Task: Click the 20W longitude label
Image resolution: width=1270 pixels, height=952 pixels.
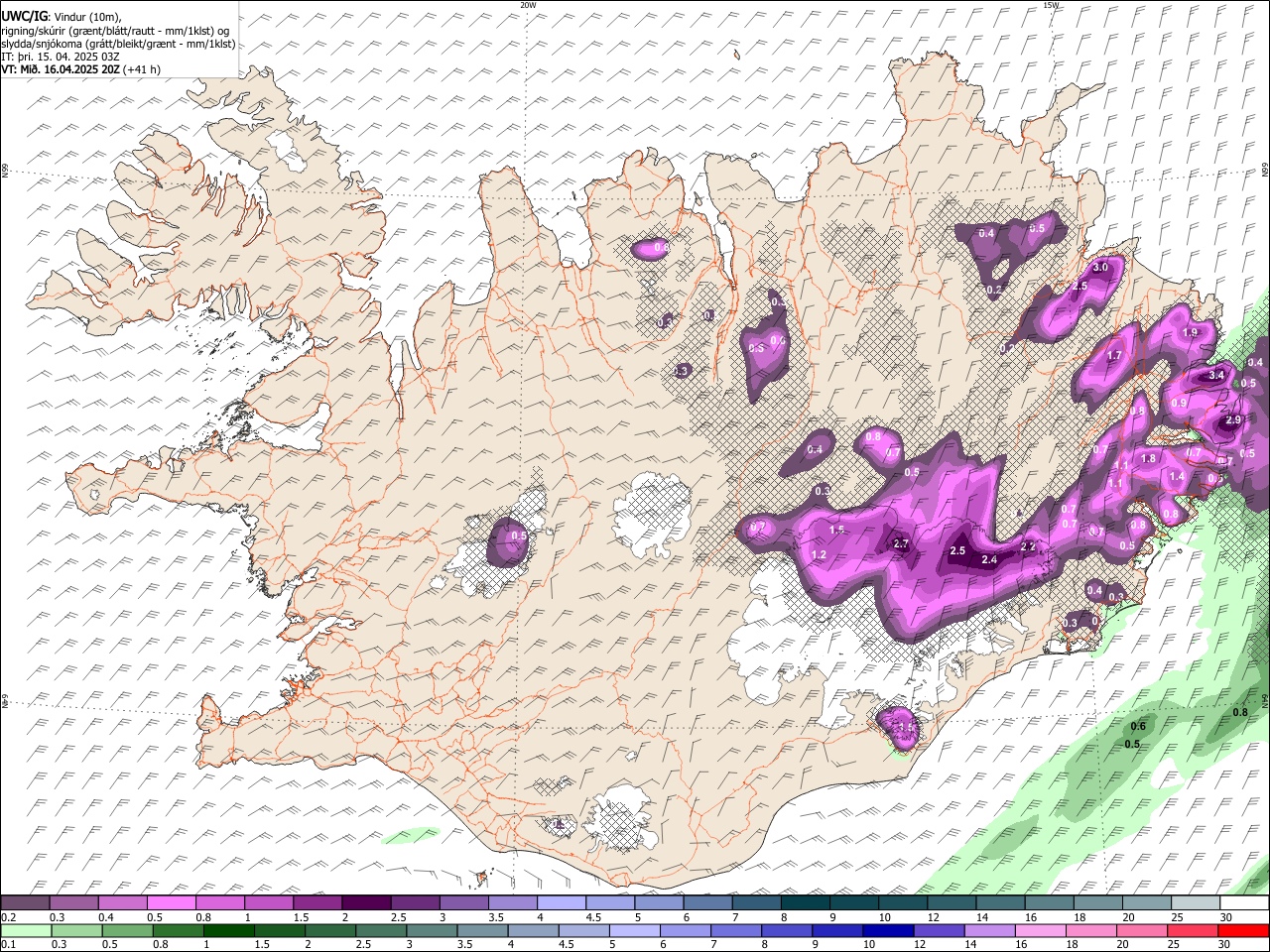Action: tap(528, 5)
